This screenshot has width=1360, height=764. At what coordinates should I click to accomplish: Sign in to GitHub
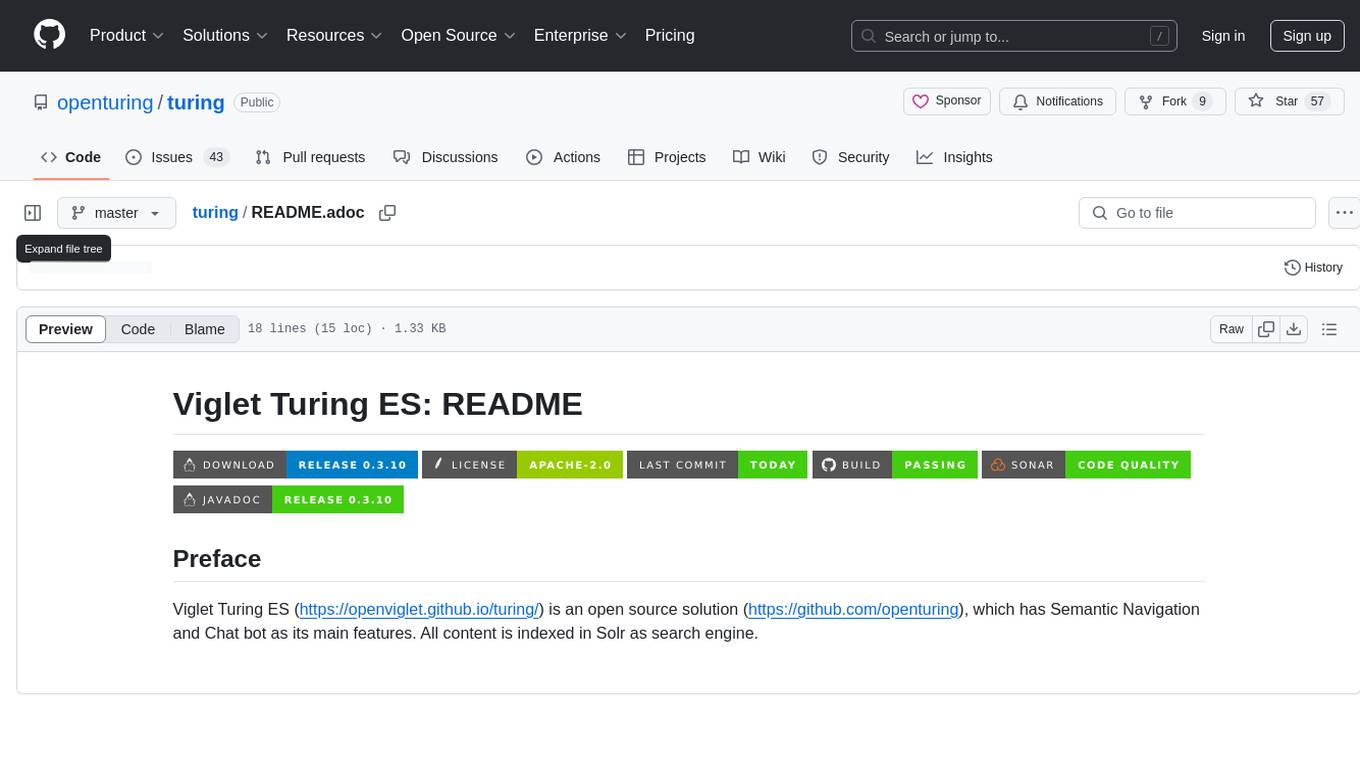tap(1223, 36)
